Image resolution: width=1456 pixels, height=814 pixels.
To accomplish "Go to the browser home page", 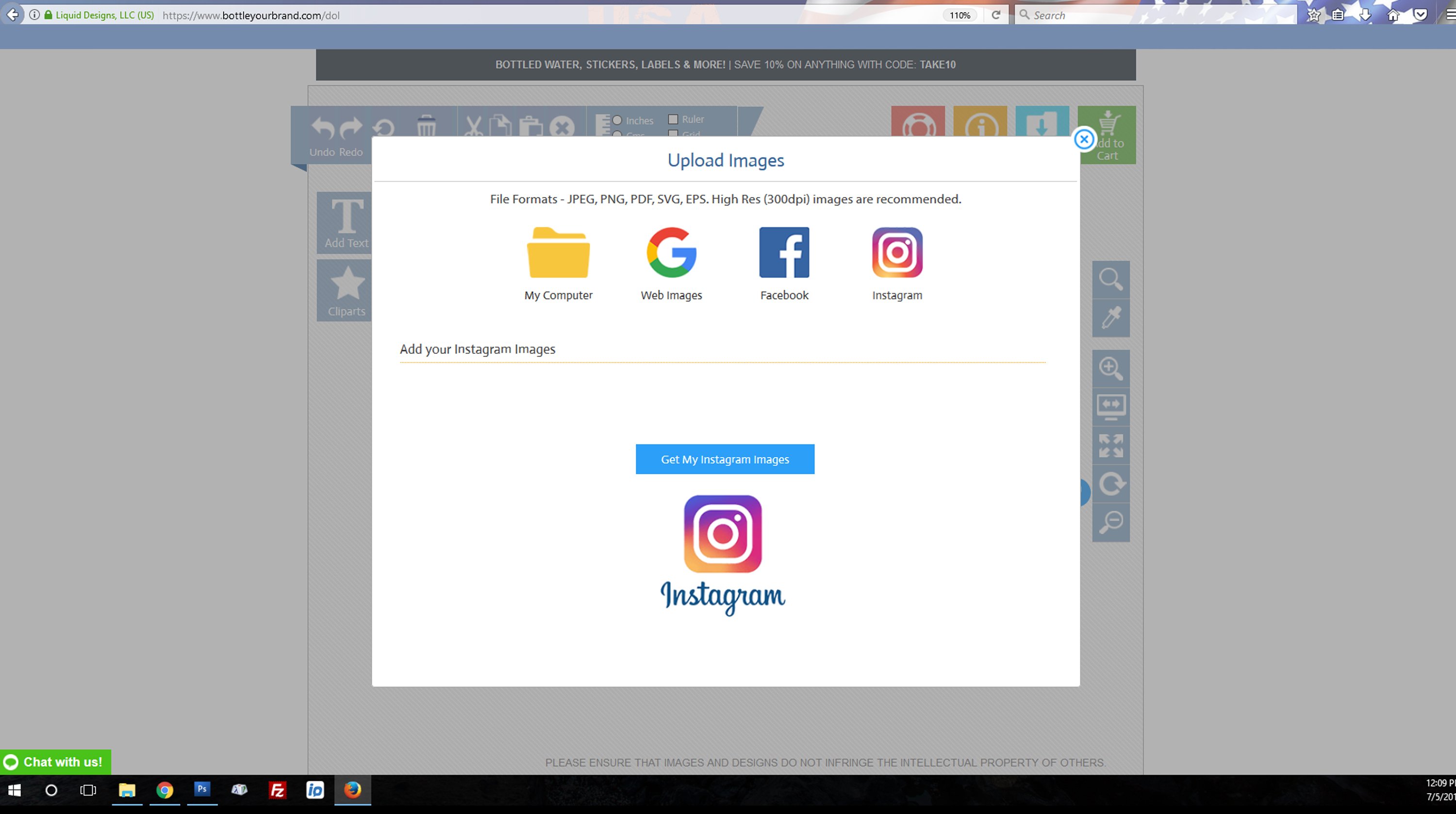I will coord(1393,15).
